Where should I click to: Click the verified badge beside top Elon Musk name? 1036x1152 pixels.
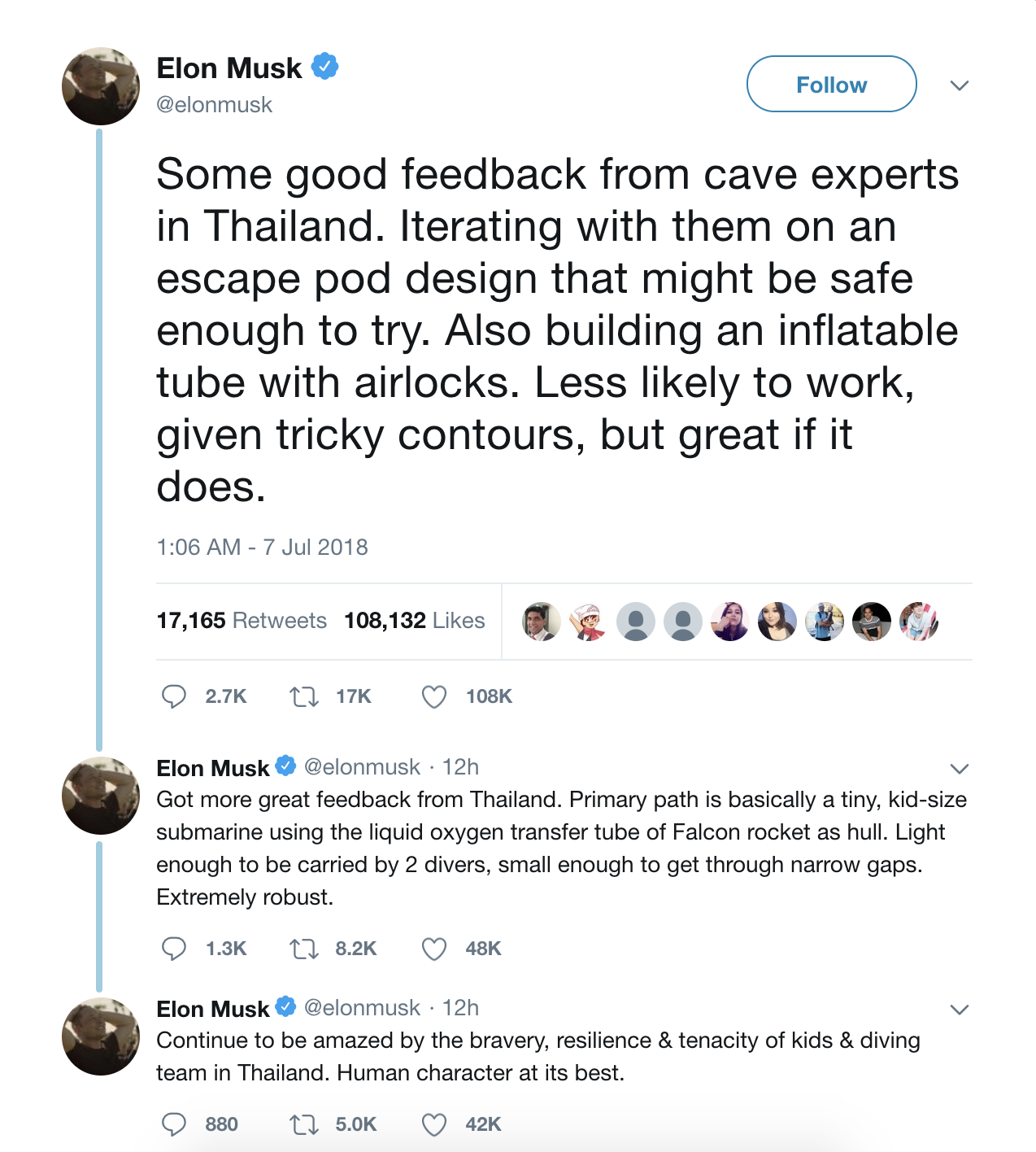click(x=325, y=67)
